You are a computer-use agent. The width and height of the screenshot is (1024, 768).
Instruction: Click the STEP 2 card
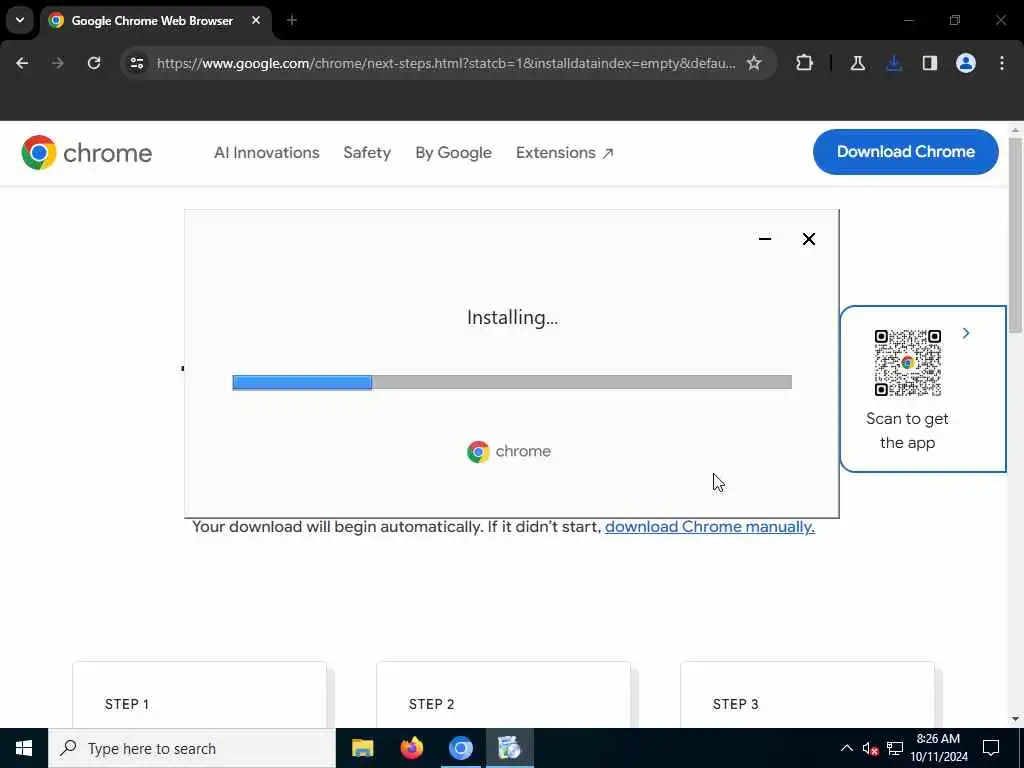point(504,696)
